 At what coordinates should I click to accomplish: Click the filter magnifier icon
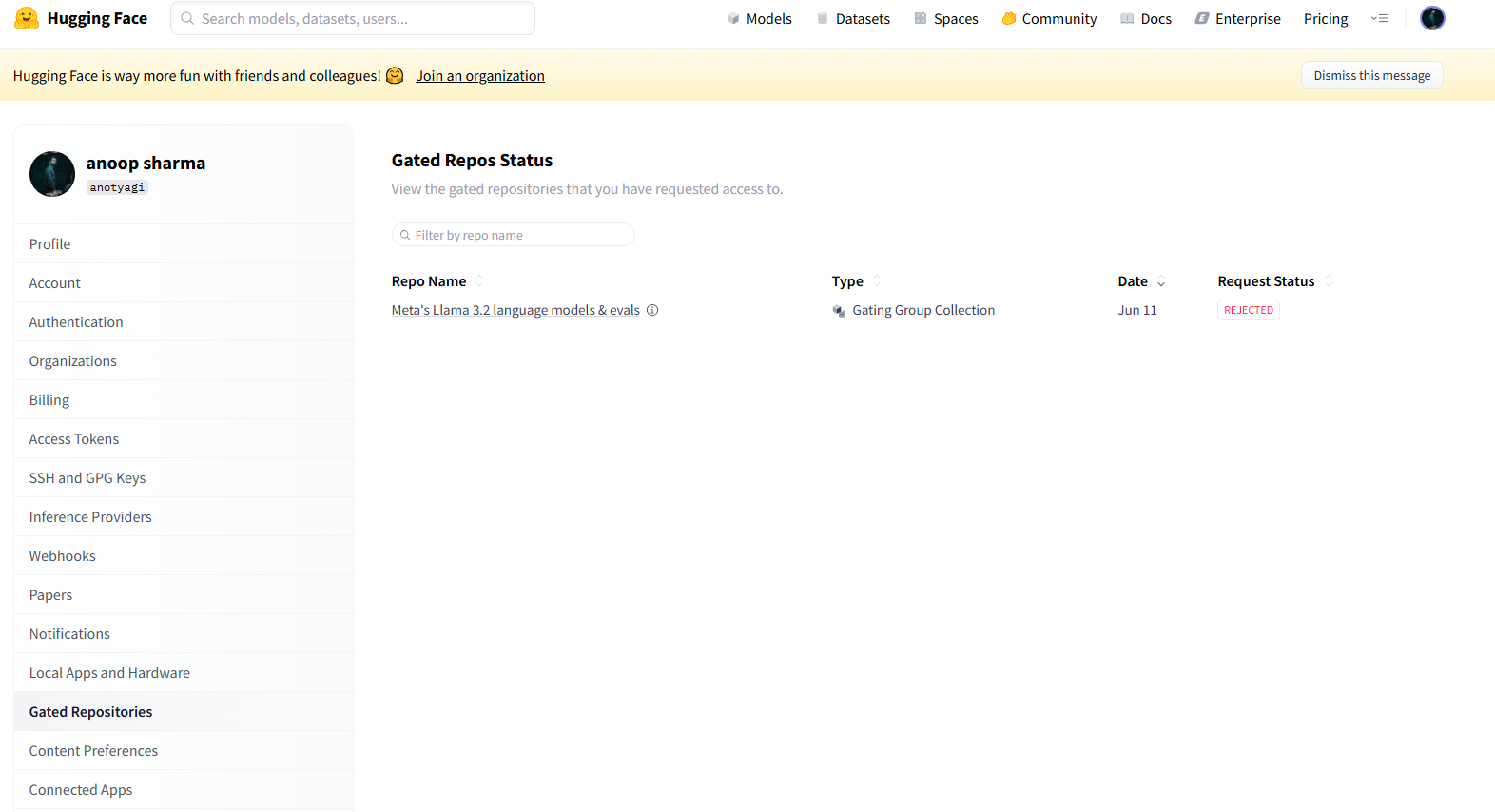click(405, 235)
